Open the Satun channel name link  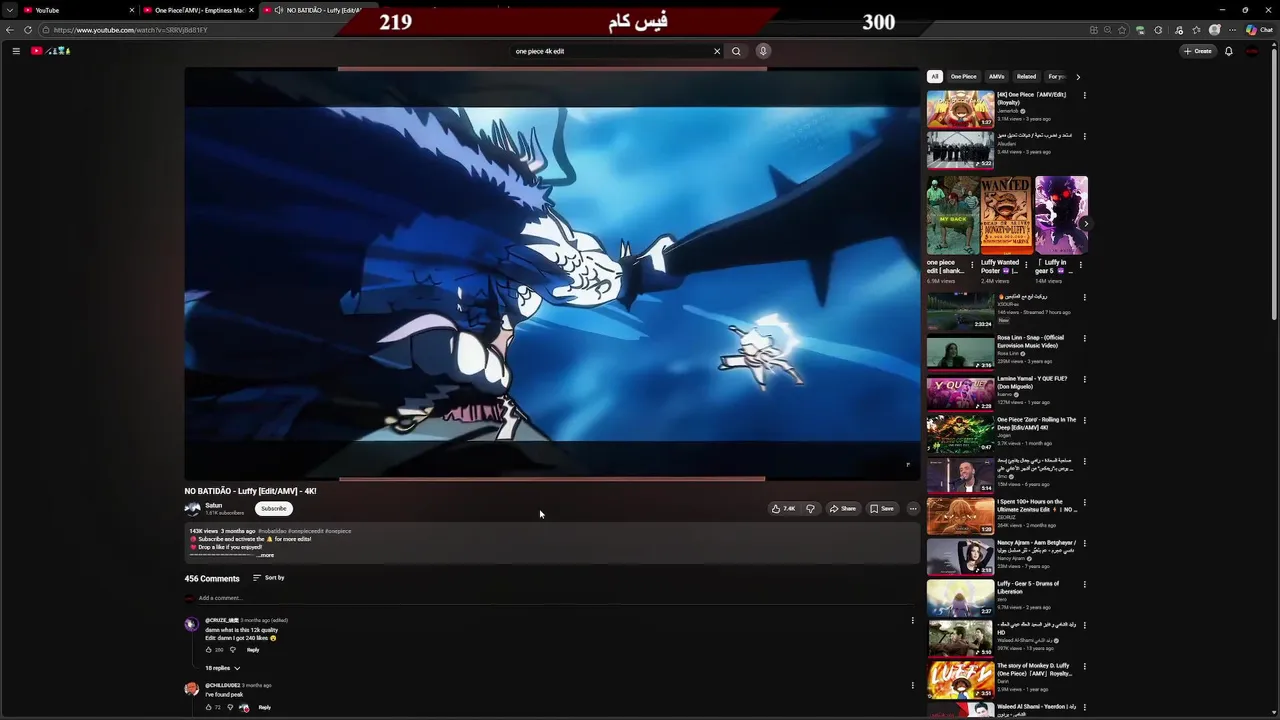(214, 506)
